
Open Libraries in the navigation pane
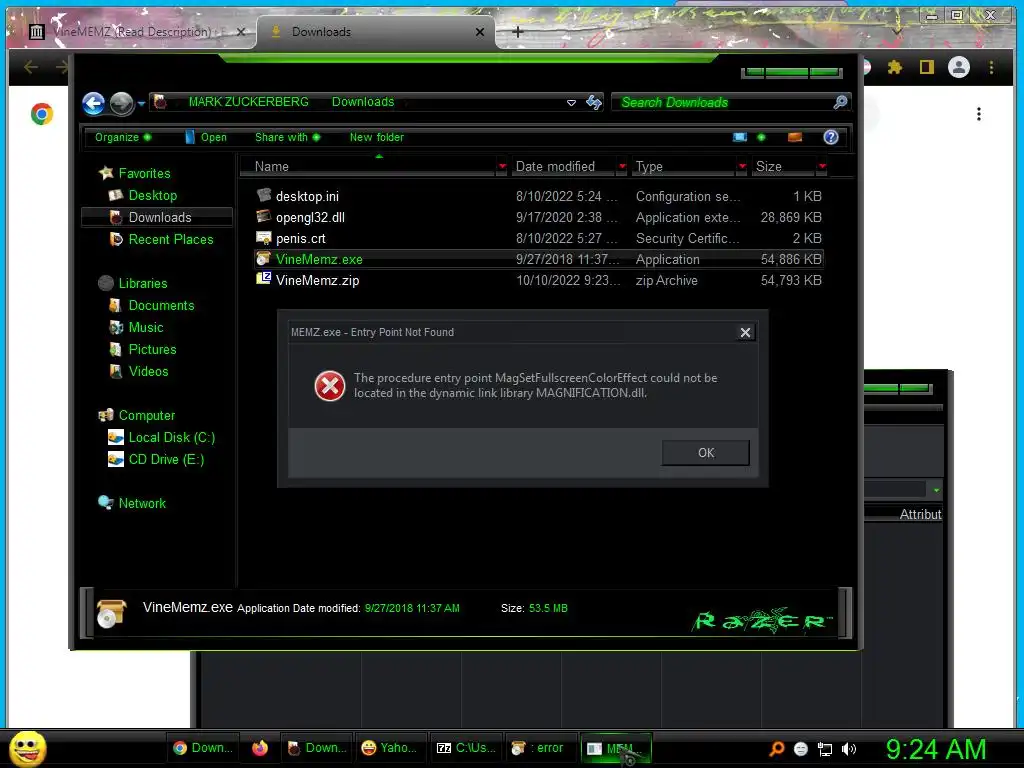[142, 283]
